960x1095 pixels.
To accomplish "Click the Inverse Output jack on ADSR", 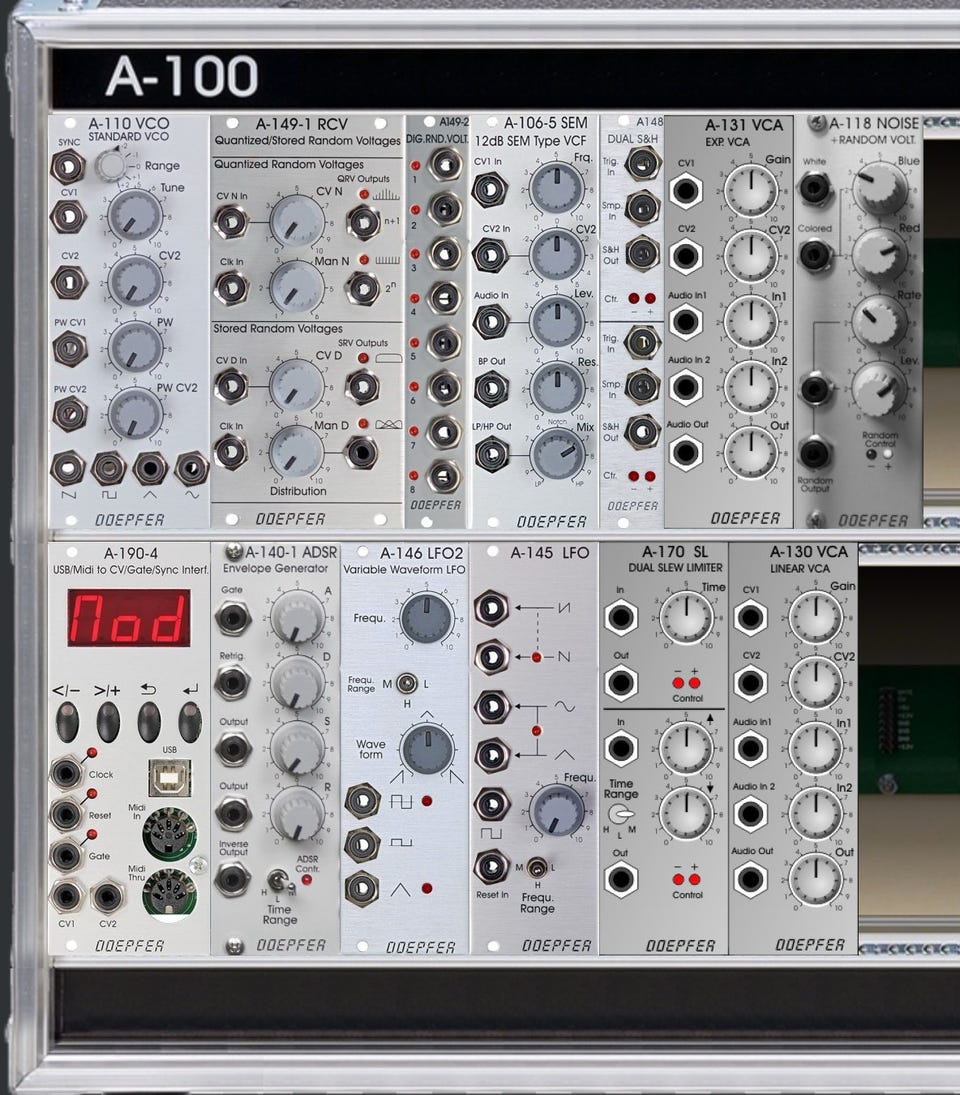I will click(232, 879).
